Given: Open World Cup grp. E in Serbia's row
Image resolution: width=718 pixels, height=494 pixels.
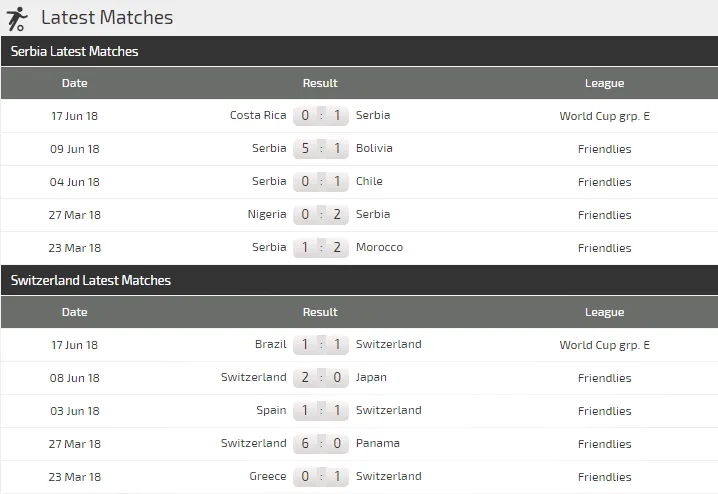Looking at the screenshot, I should click(x=604, y=116).
